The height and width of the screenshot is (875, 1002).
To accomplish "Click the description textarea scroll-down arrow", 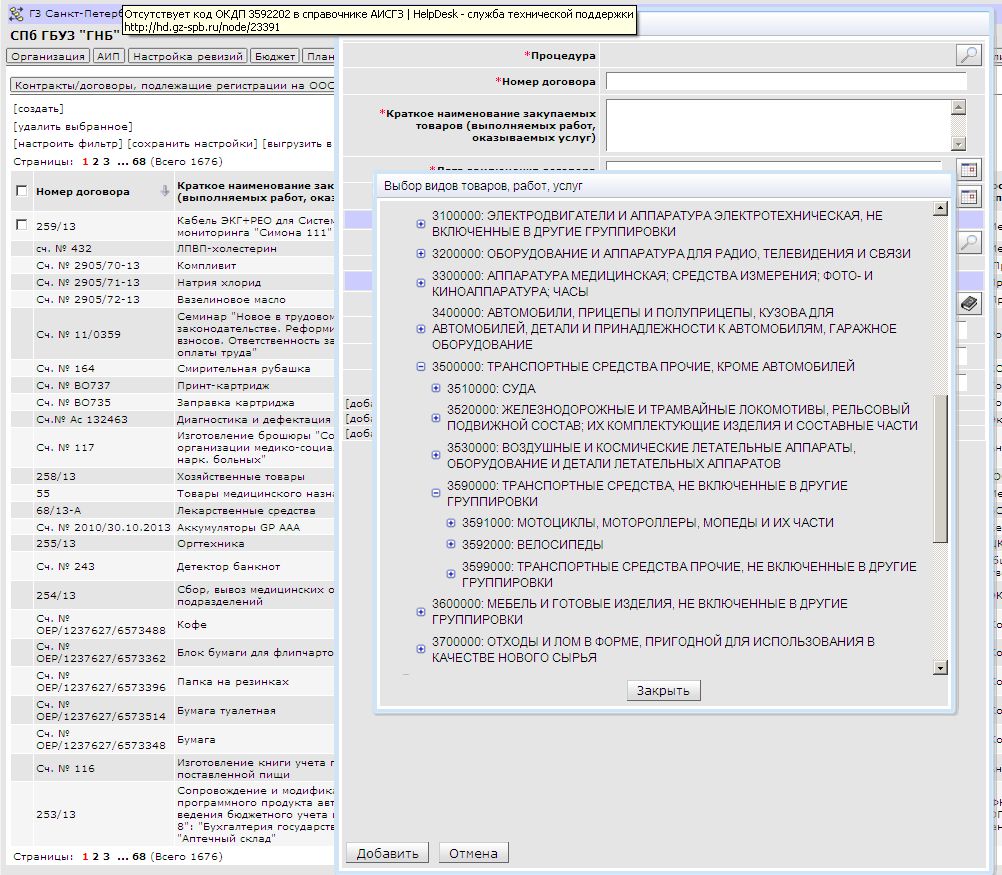I will click(958, 144).
